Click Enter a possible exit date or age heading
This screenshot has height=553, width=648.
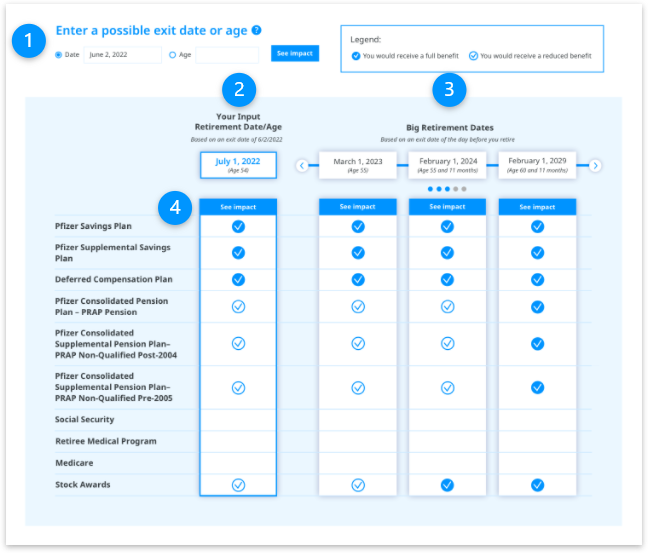click(151, 31)
